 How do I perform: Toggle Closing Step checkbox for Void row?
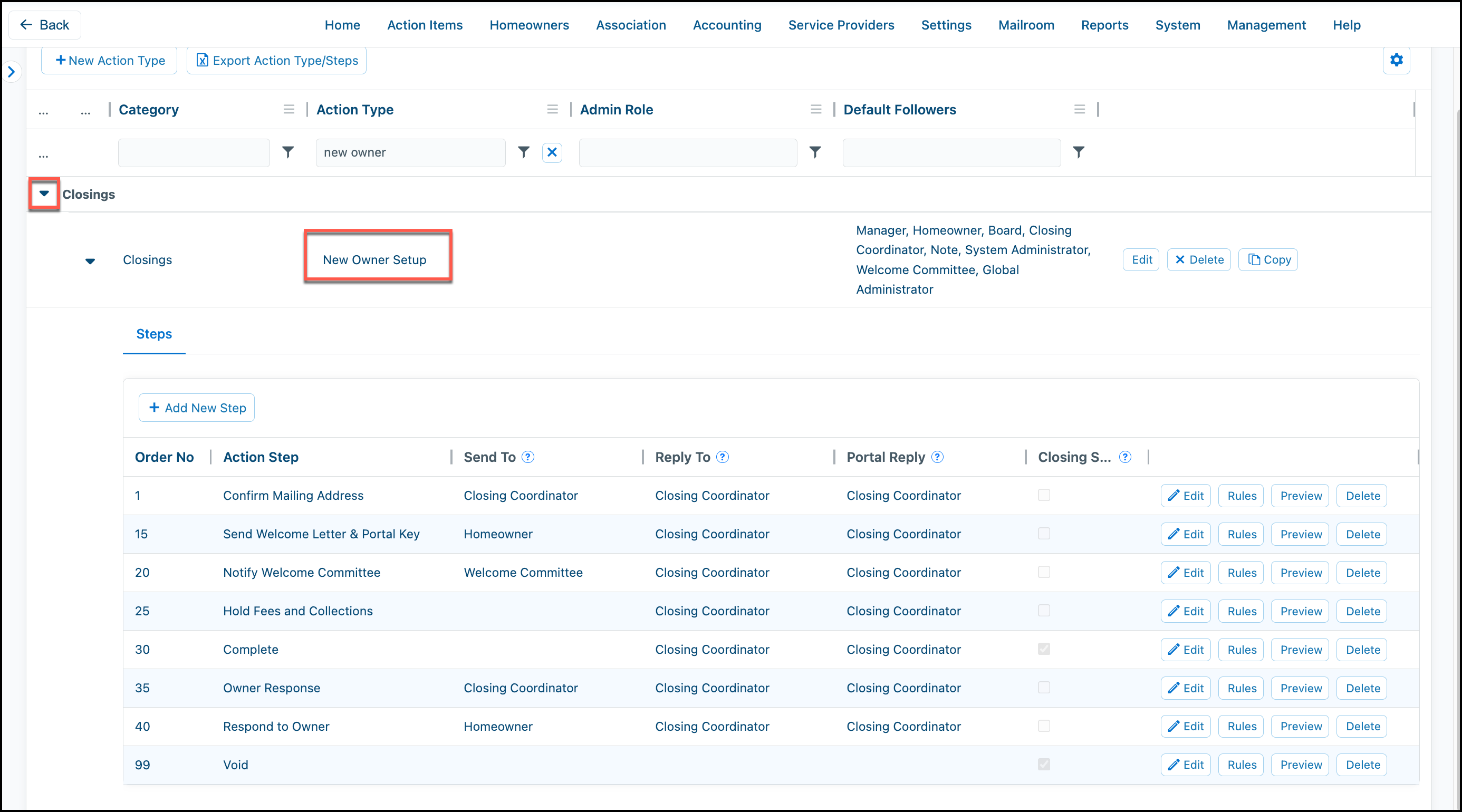coord(1043,765)
